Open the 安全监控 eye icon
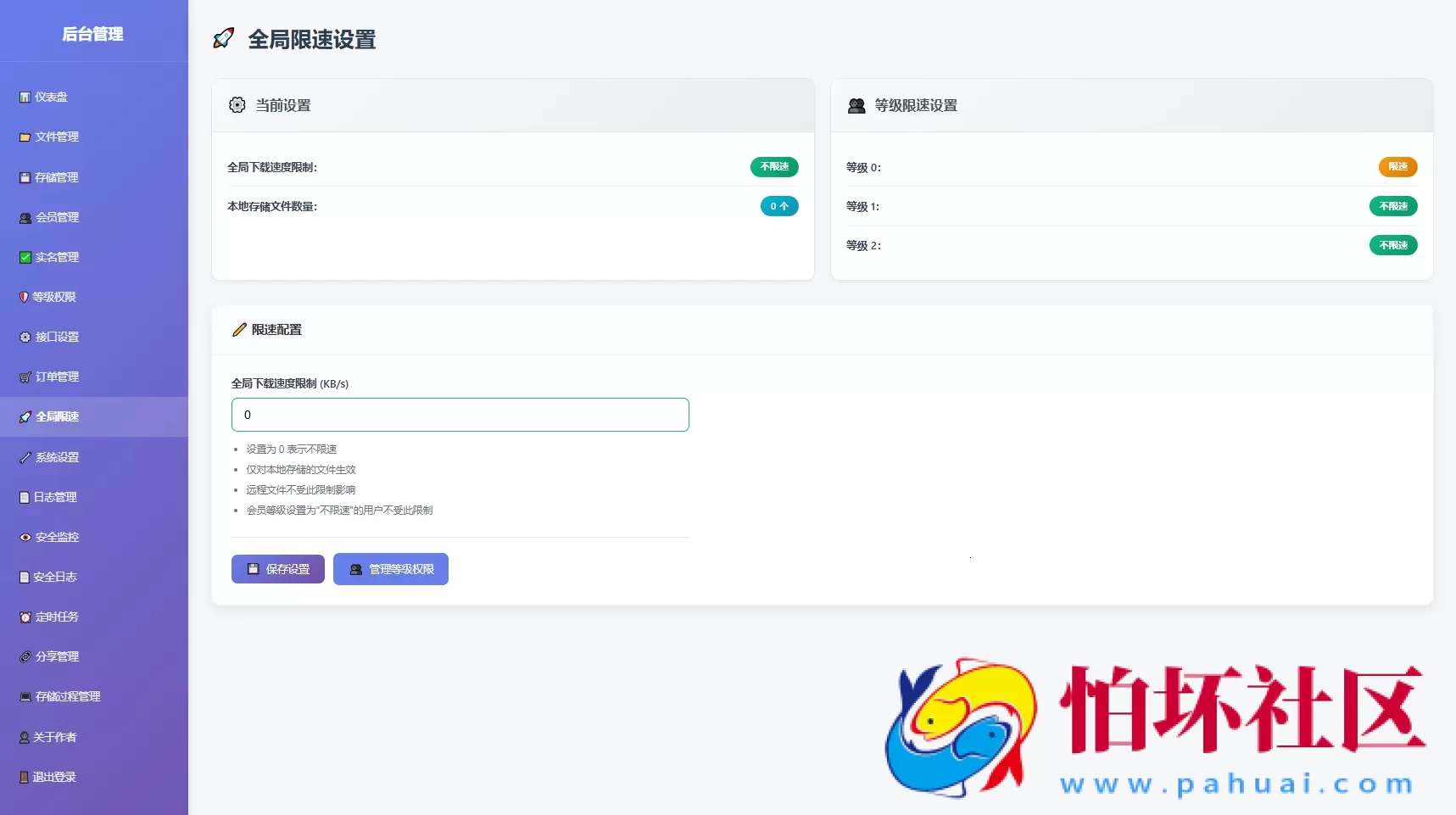Image resolution: width=1456 pixels, height=815 pixels. click(25, 537)
